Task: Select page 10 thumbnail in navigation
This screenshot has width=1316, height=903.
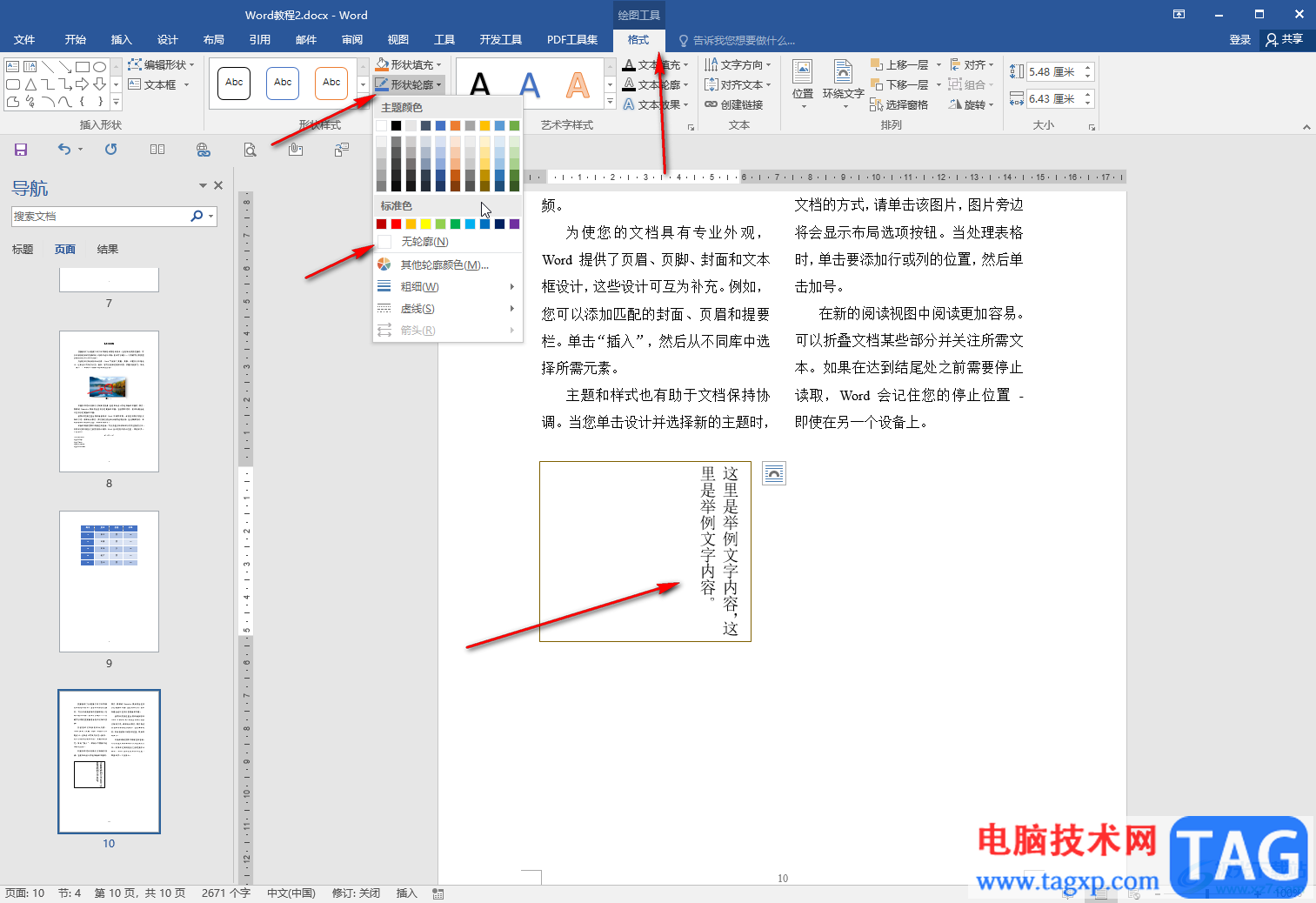Action: click(x=109, y=761)
